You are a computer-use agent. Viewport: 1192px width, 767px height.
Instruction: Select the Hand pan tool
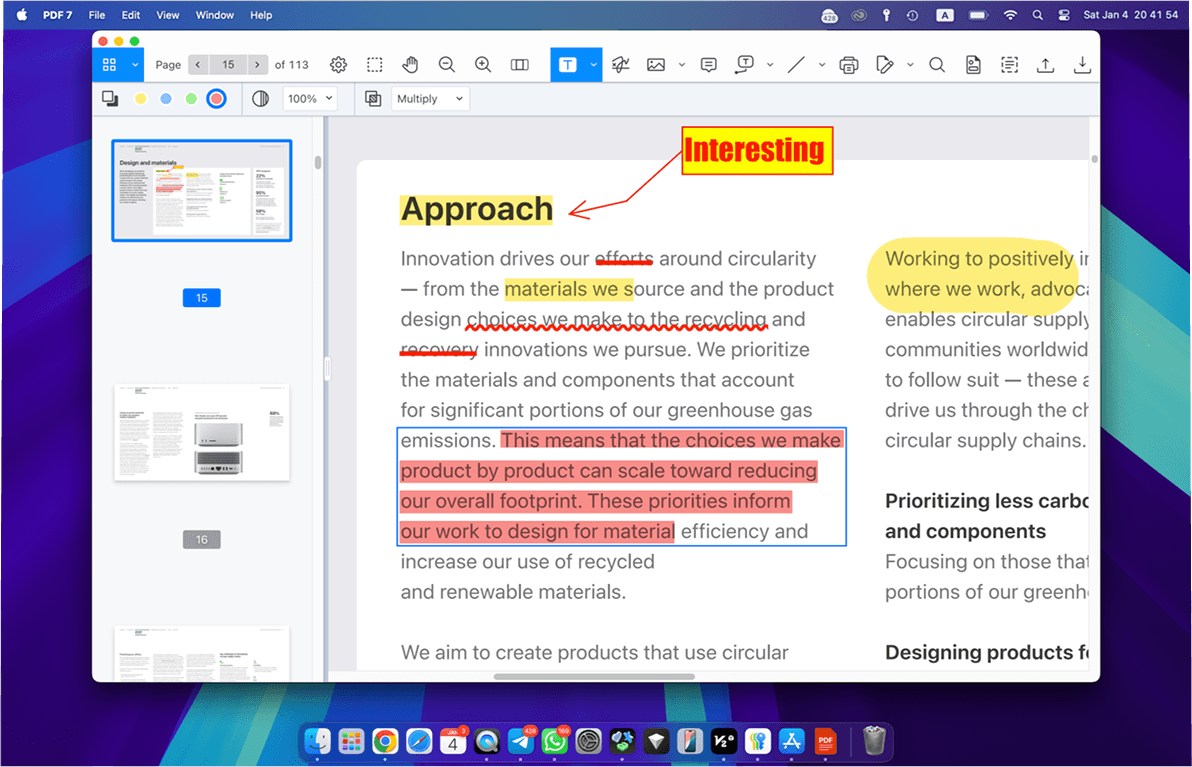pyautogui.click(x=411, y=65)
